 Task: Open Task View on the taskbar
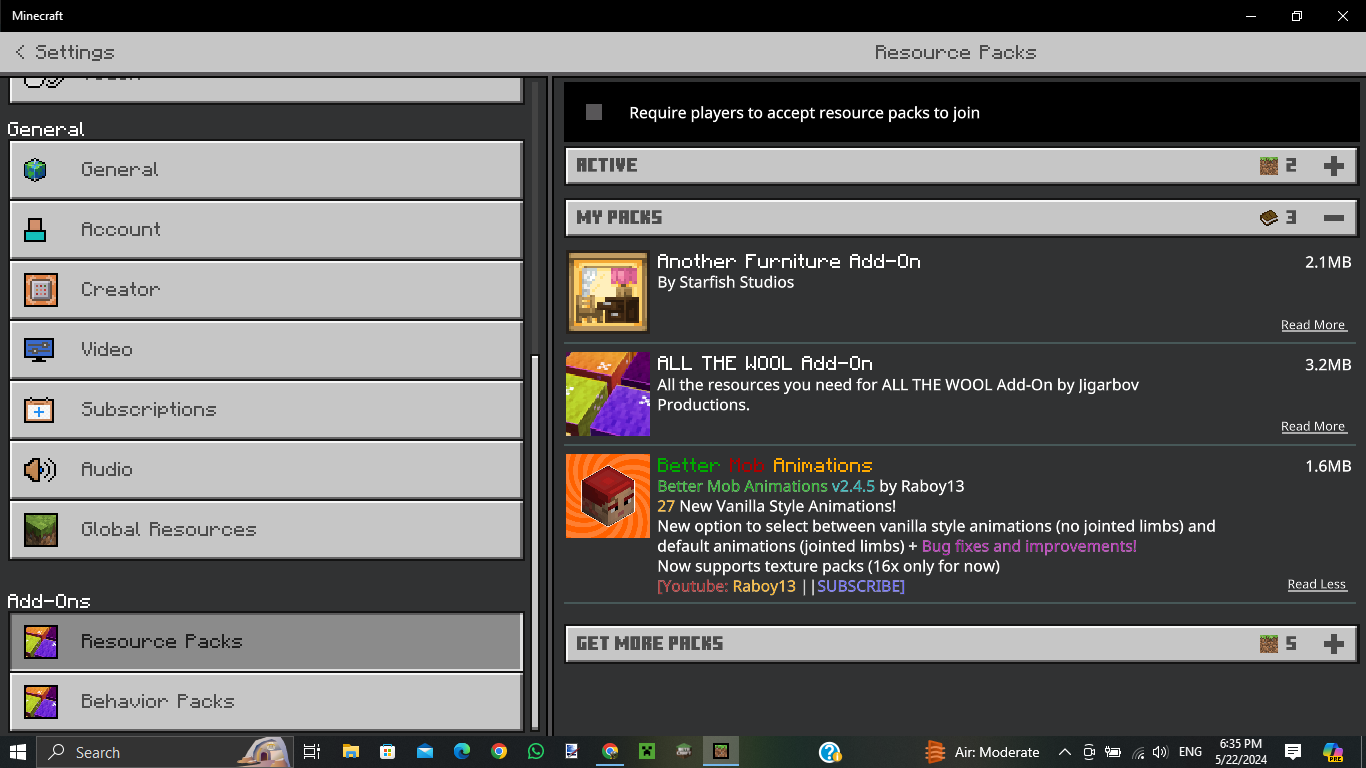tap(312, 752)
